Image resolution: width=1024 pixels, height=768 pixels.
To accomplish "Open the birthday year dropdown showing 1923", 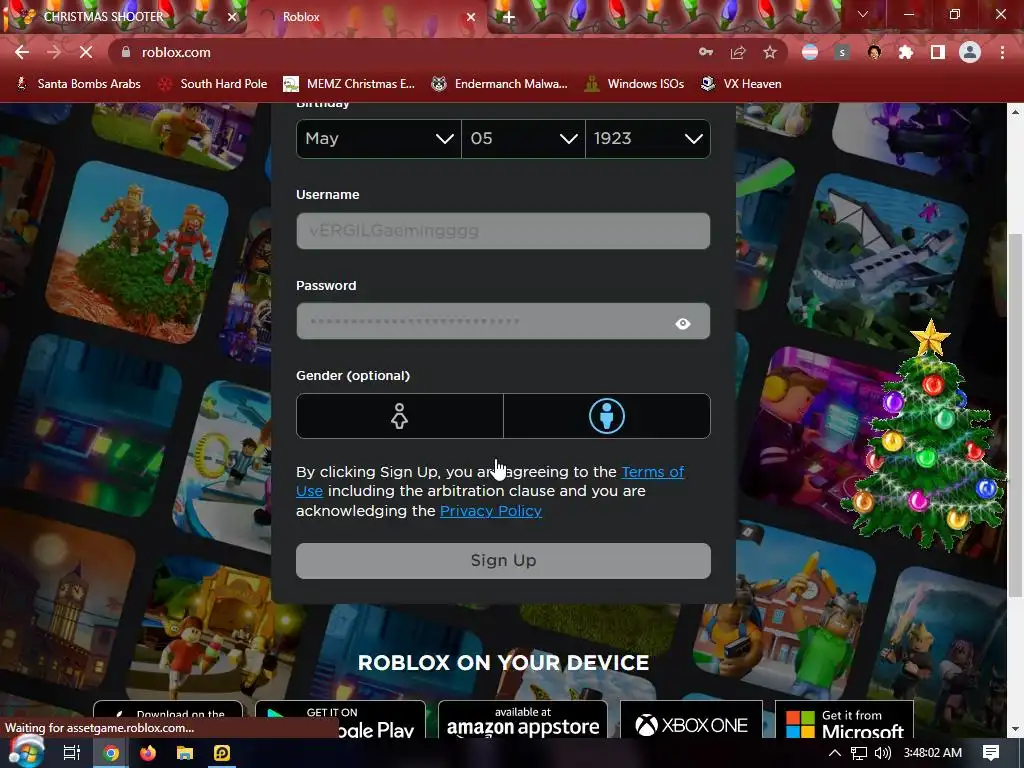I will (648, 138).
